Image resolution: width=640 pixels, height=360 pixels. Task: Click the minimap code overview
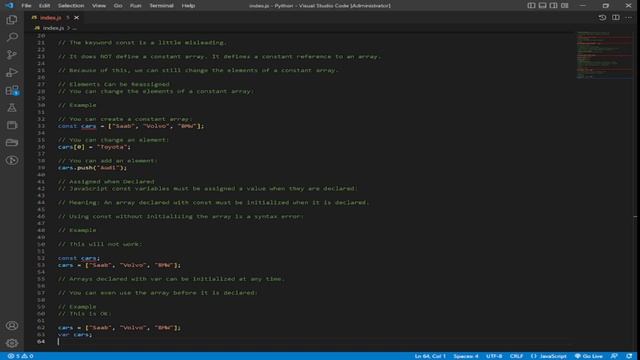tap(604, 55)
